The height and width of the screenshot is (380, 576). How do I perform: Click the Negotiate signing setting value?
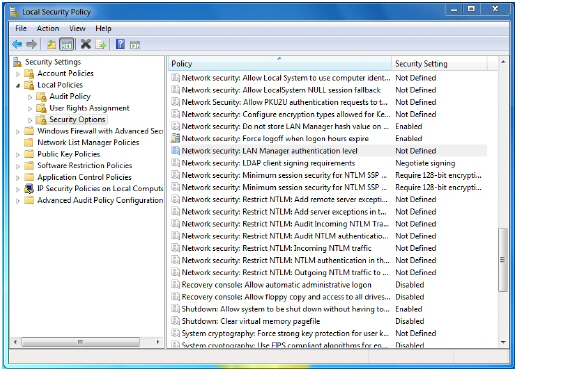pos(425,163)
